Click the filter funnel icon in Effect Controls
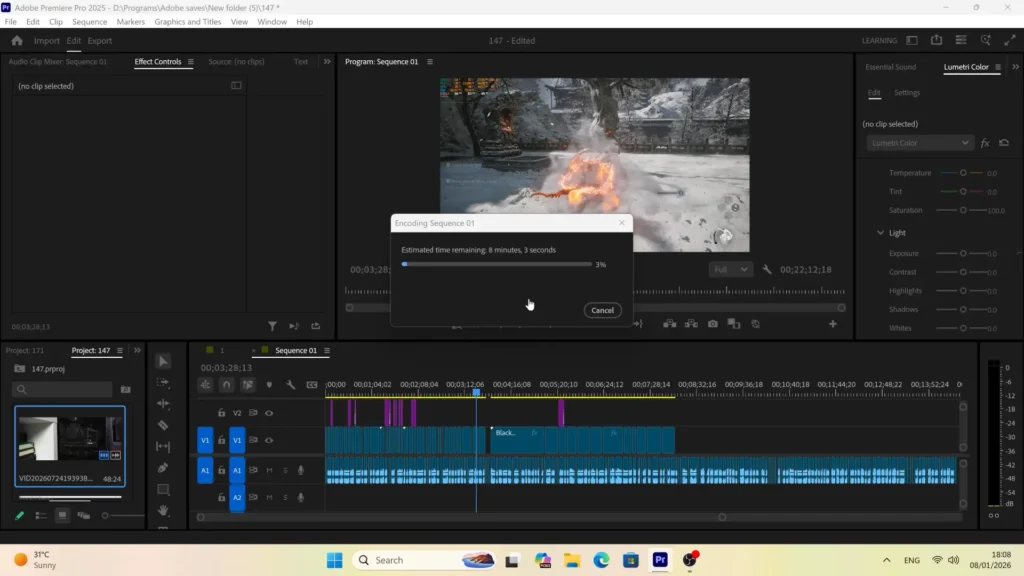The width and height of the screenshot is (1024, 576). pos(272,326)
